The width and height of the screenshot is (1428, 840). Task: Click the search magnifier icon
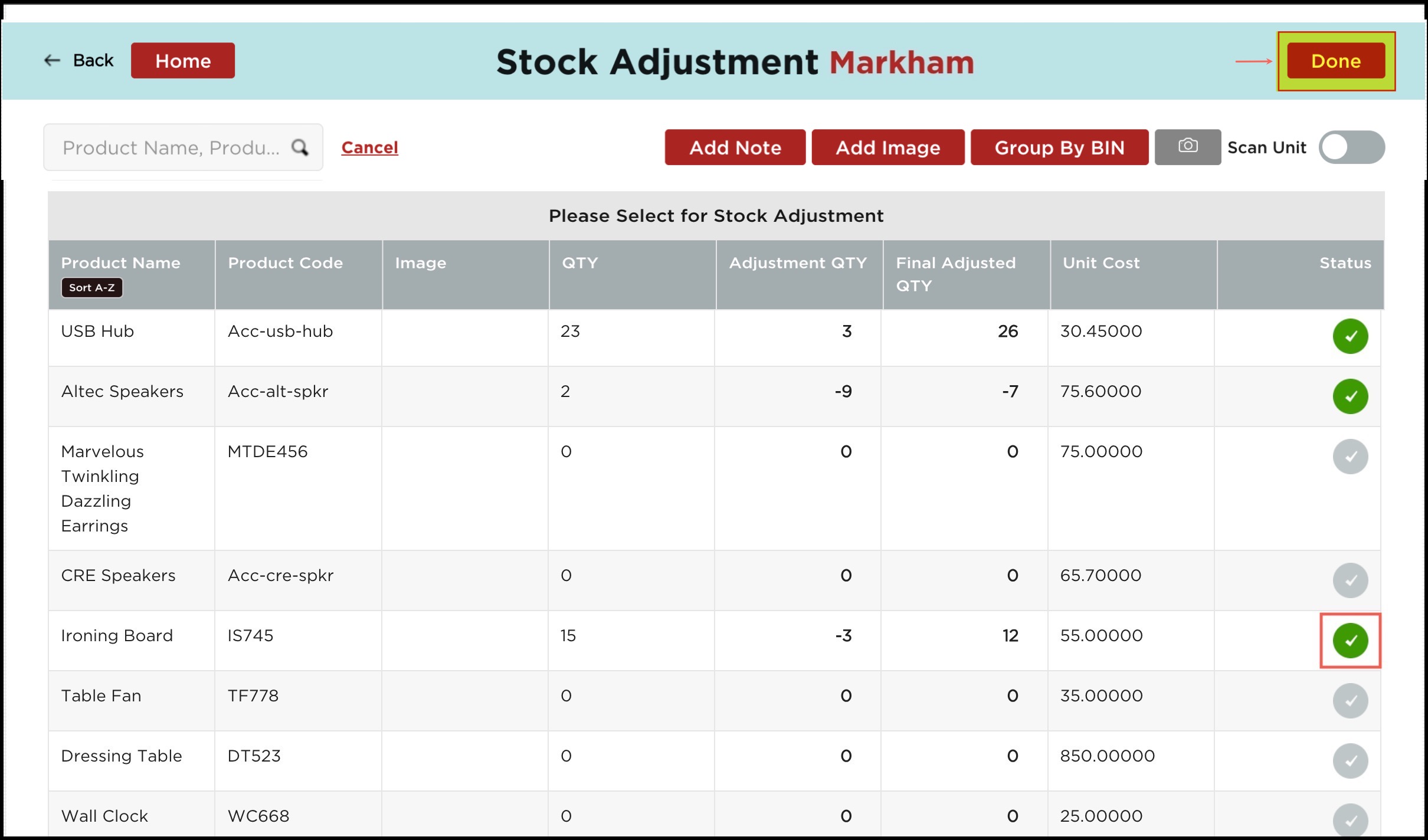click(x=300, y=147)
